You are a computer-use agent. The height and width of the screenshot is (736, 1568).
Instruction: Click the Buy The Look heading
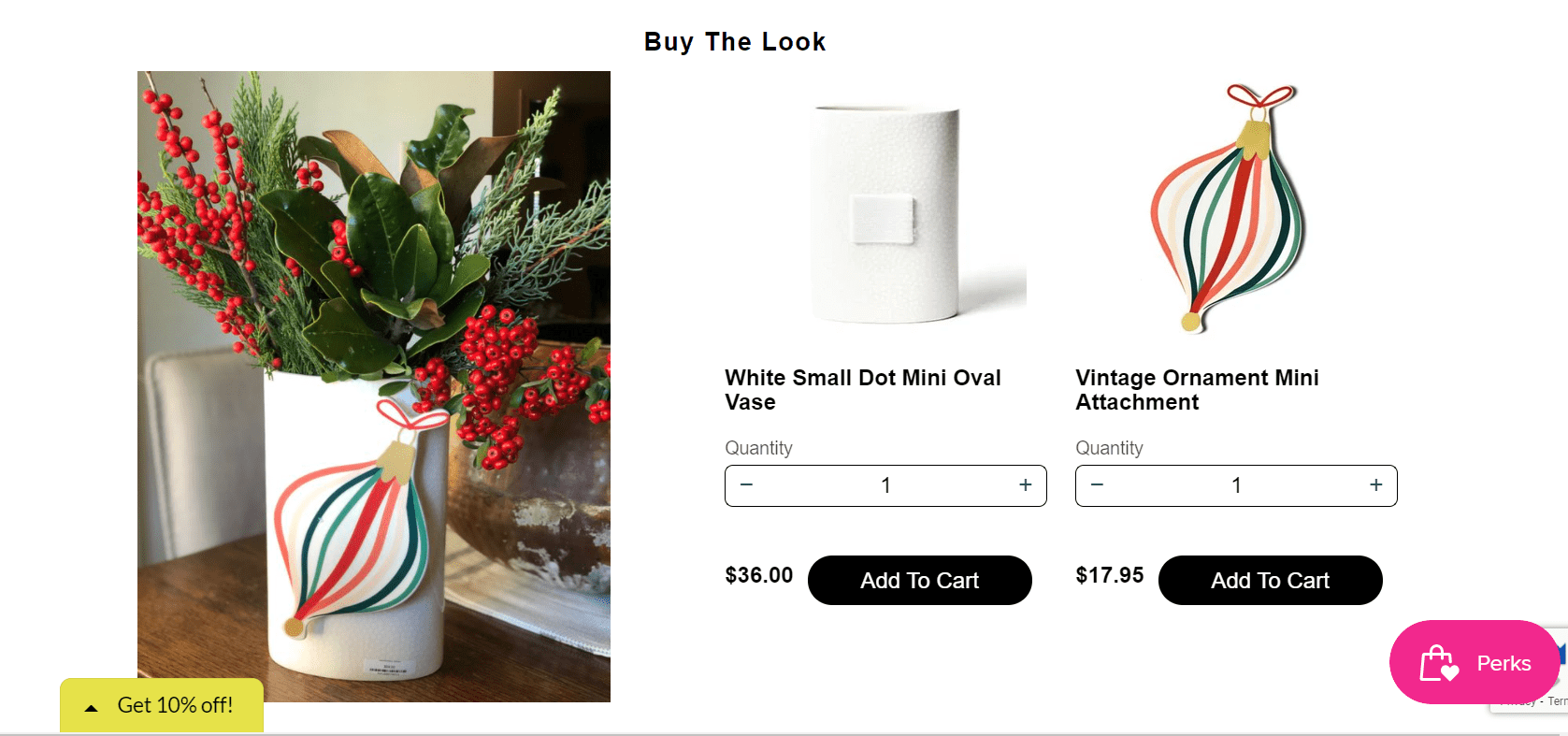pos(734,41)
